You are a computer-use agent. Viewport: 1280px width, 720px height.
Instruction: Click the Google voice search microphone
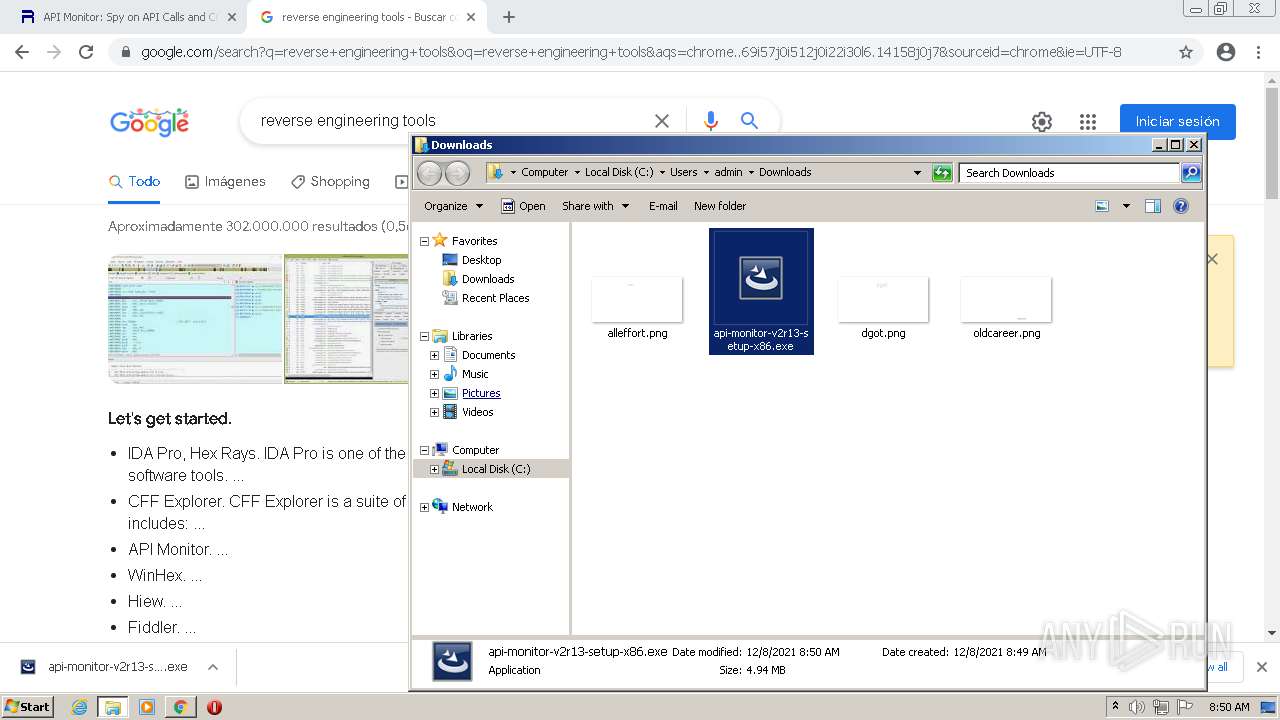[x=711, y=121]
